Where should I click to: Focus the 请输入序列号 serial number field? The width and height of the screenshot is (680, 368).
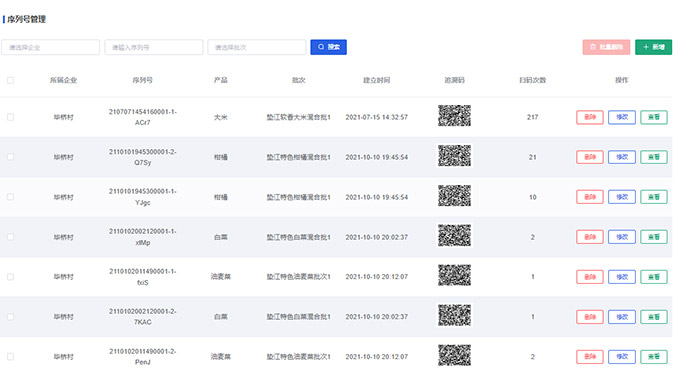[x=154, y=47]
